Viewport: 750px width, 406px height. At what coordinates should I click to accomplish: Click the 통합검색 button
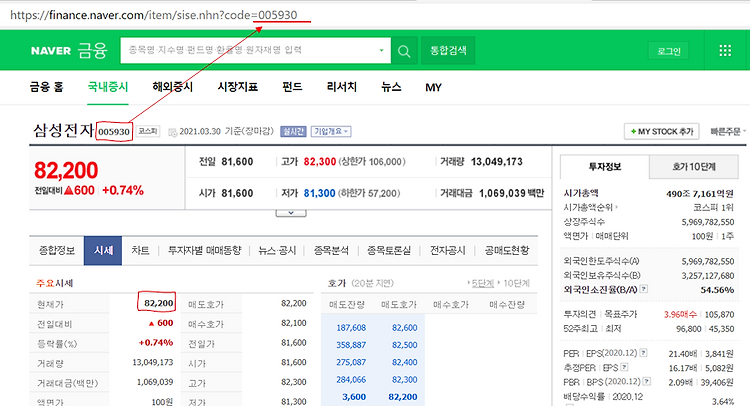click(448, 50)
